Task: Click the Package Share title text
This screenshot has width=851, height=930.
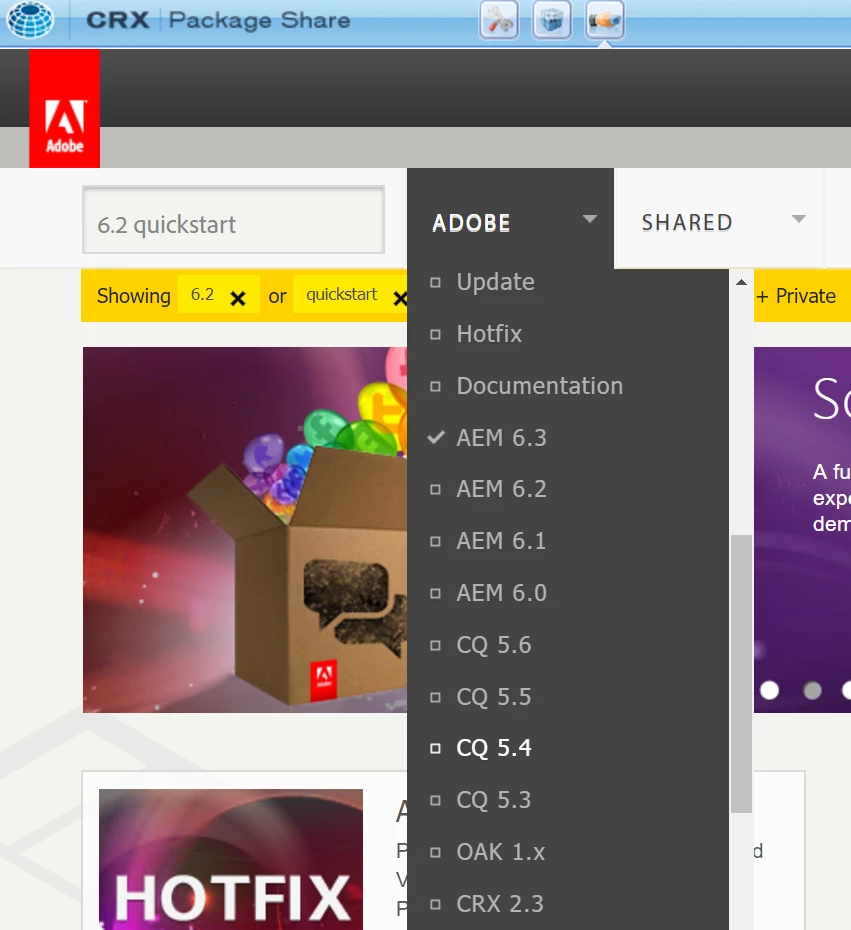Action: point(259,20)
